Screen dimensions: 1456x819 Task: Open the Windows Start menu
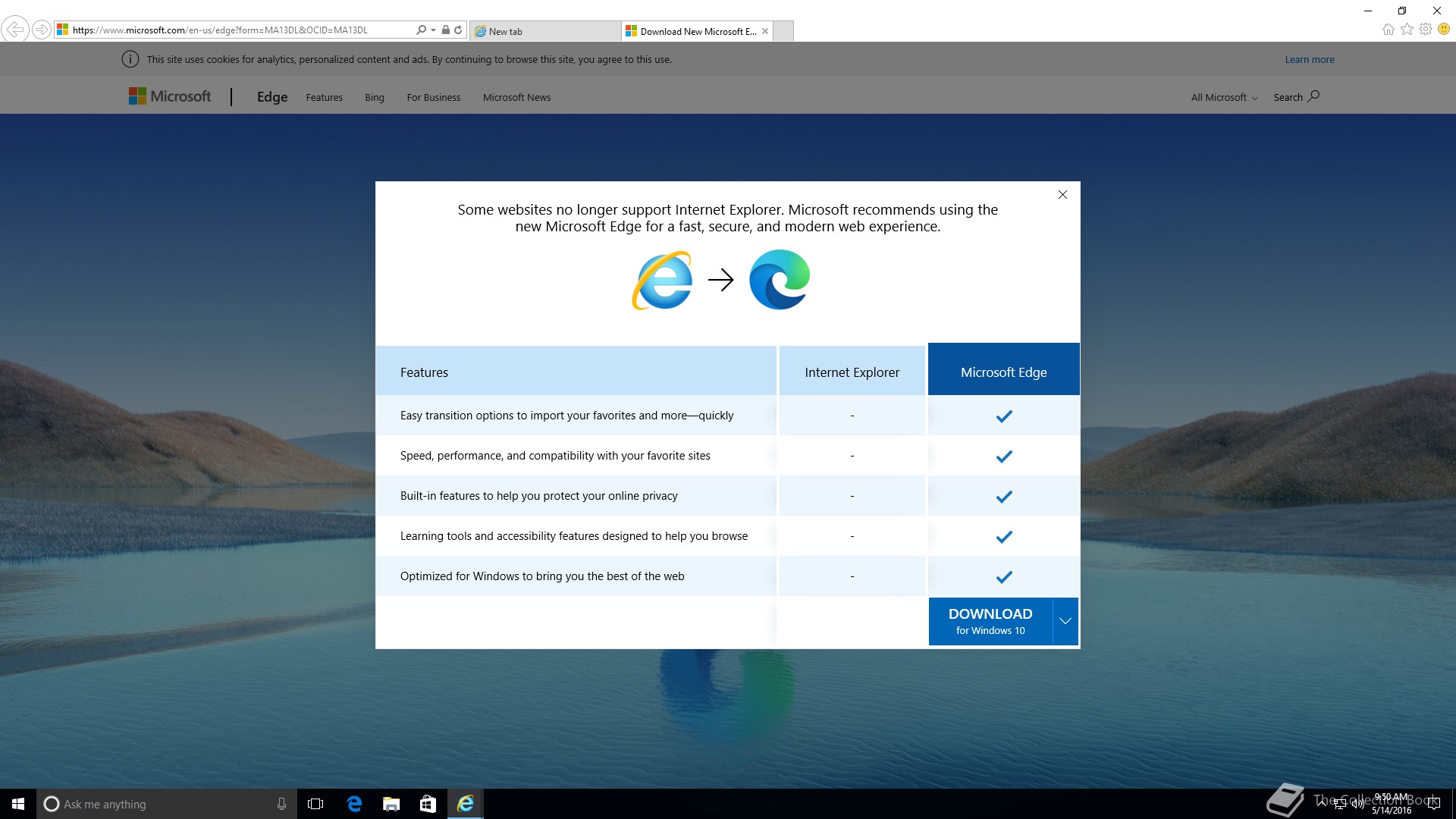[x=18, y=804]
